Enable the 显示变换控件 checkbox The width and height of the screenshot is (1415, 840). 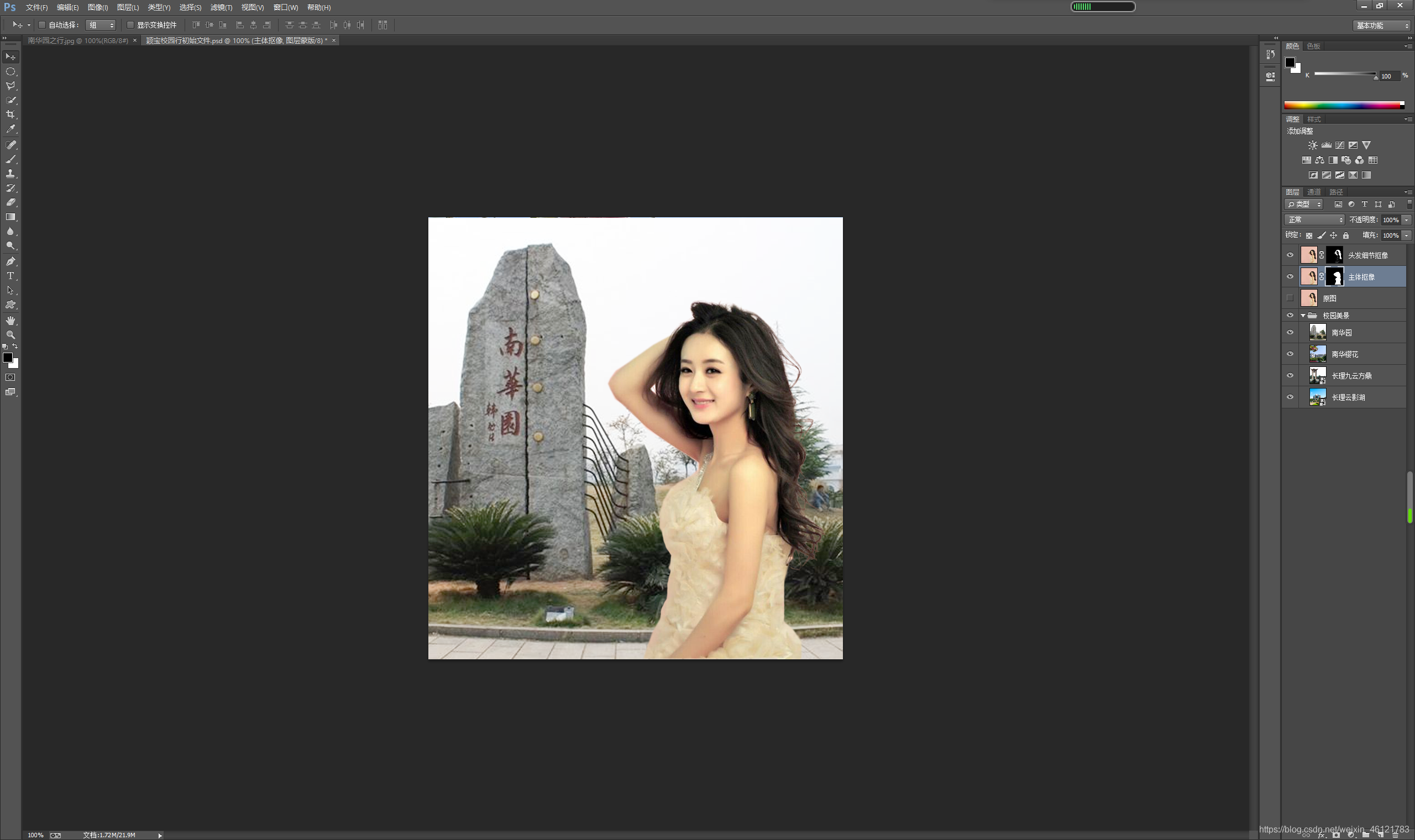pyautogui.click(x=130, y=25)
